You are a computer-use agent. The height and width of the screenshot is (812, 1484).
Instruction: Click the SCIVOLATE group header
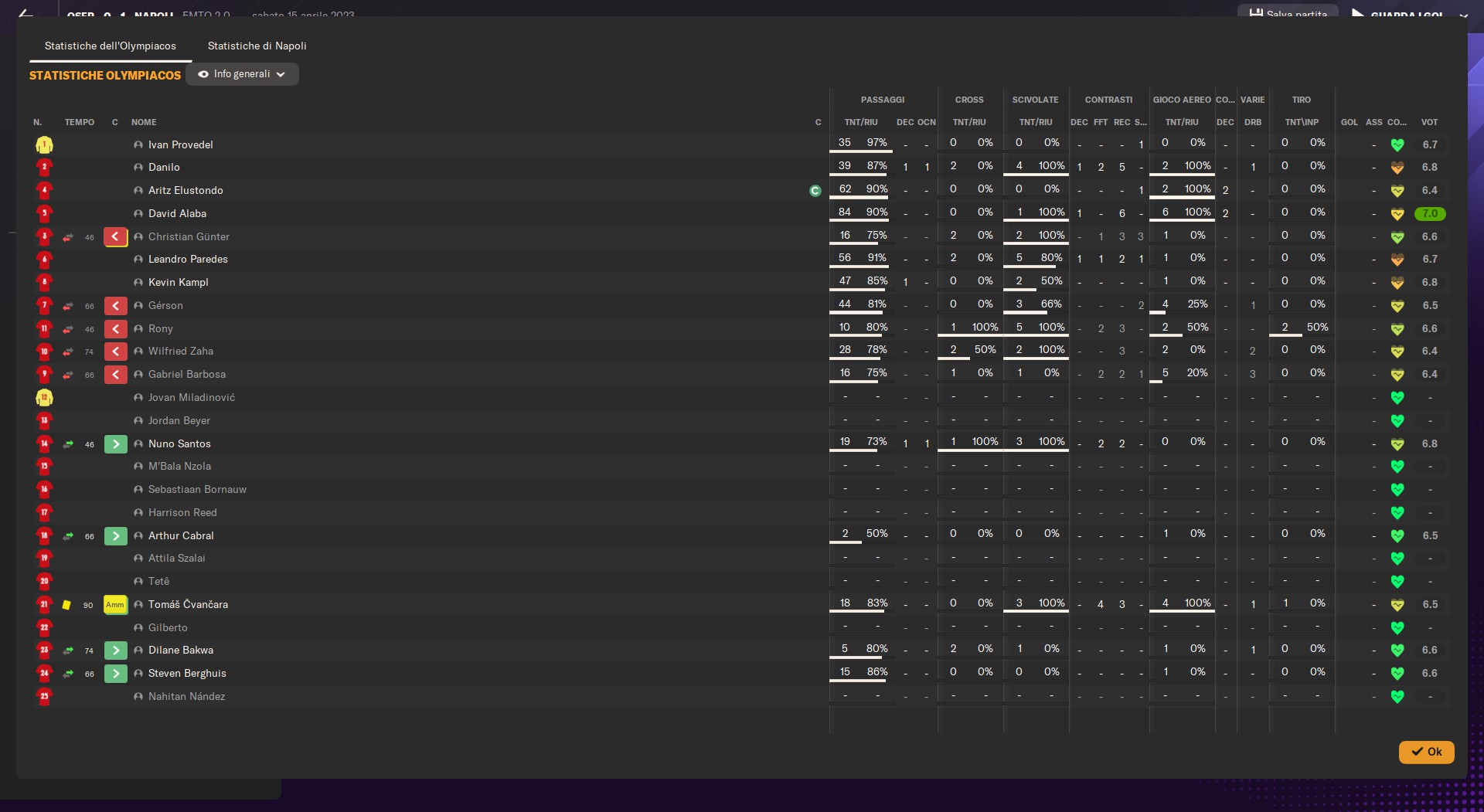[x=1036, y=100]
